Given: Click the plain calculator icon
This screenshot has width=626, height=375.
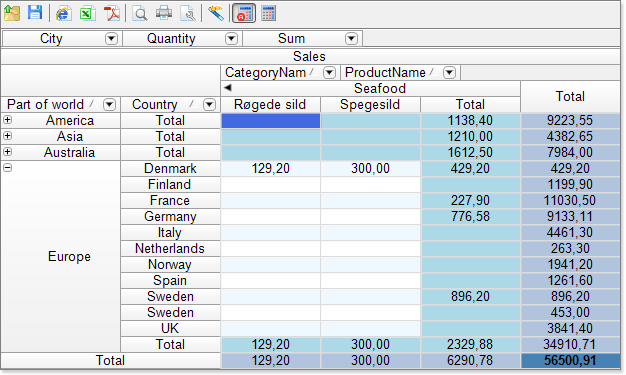Looking at the screenshot, I should (x=268, y=14).
